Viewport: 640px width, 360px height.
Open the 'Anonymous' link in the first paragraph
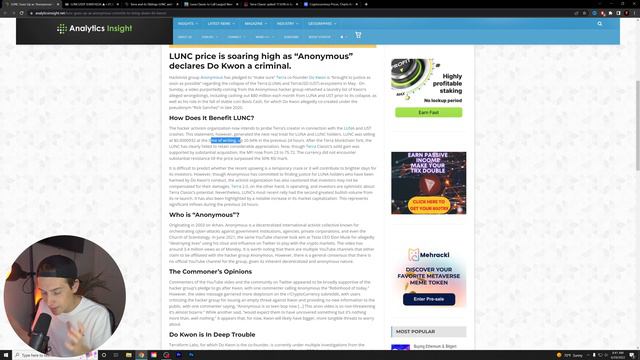[211, 77]
